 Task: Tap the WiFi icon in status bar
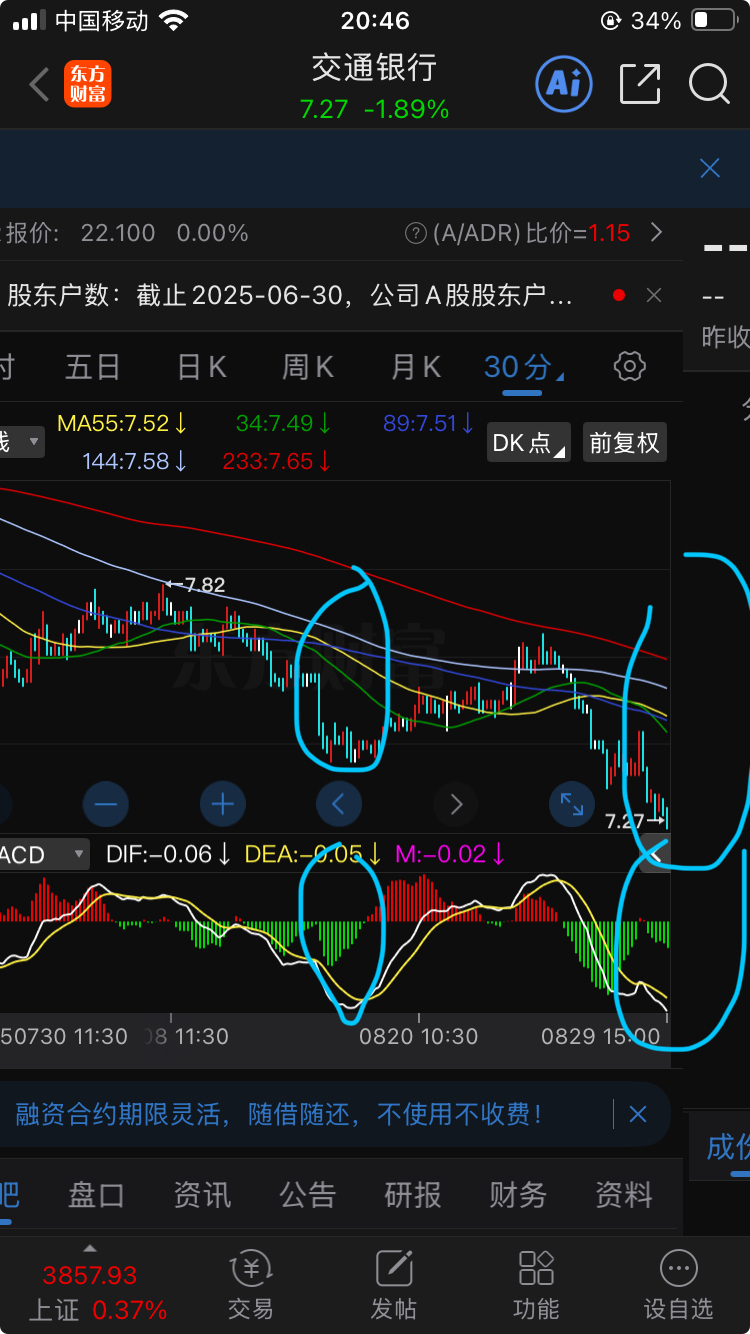[173, 20]
